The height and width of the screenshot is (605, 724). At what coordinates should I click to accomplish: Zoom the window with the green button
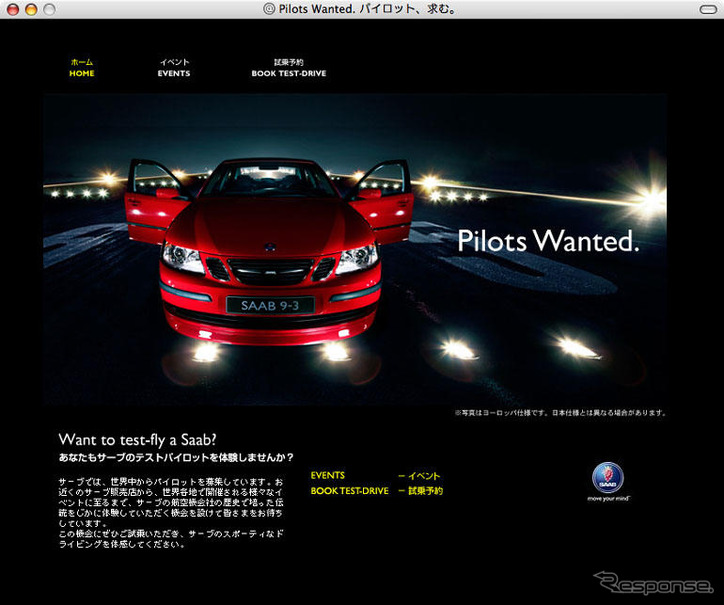tap(49, 8)
